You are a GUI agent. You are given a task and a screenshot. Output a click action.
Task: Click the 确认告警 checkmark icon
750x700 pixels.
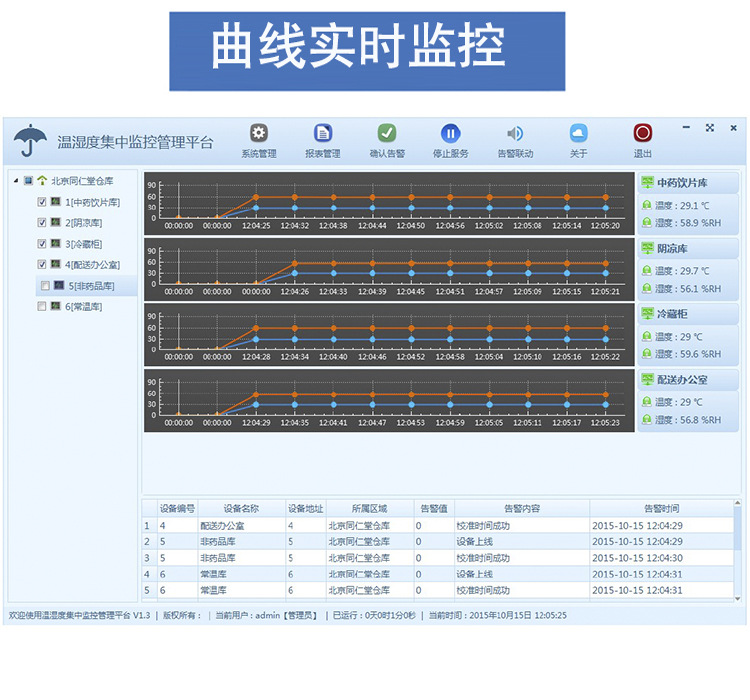tap(387, 133)
